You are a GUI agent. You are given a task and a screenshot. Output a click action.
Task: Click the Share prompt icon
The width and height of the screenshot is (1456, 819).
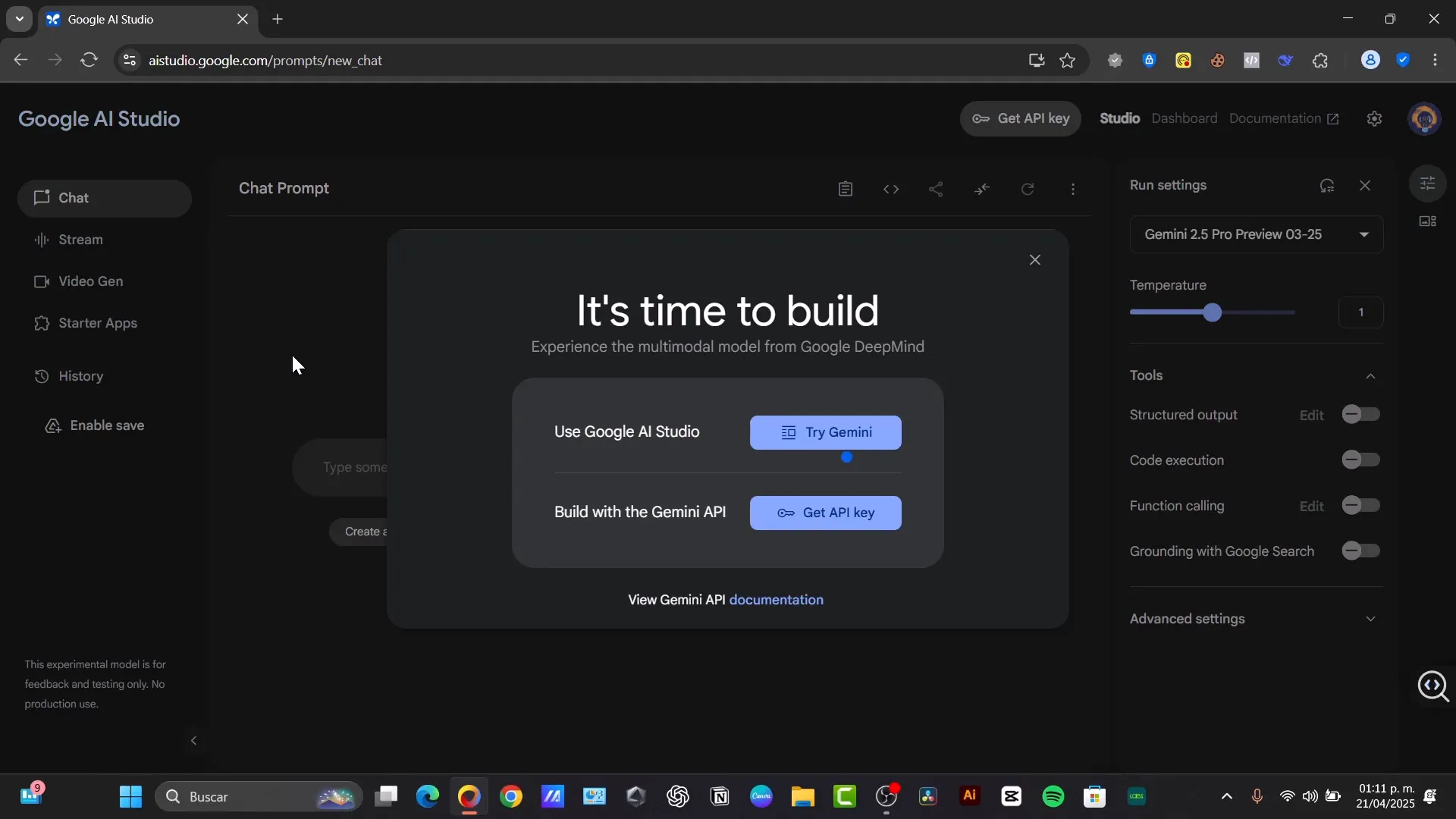pos(937,189)
